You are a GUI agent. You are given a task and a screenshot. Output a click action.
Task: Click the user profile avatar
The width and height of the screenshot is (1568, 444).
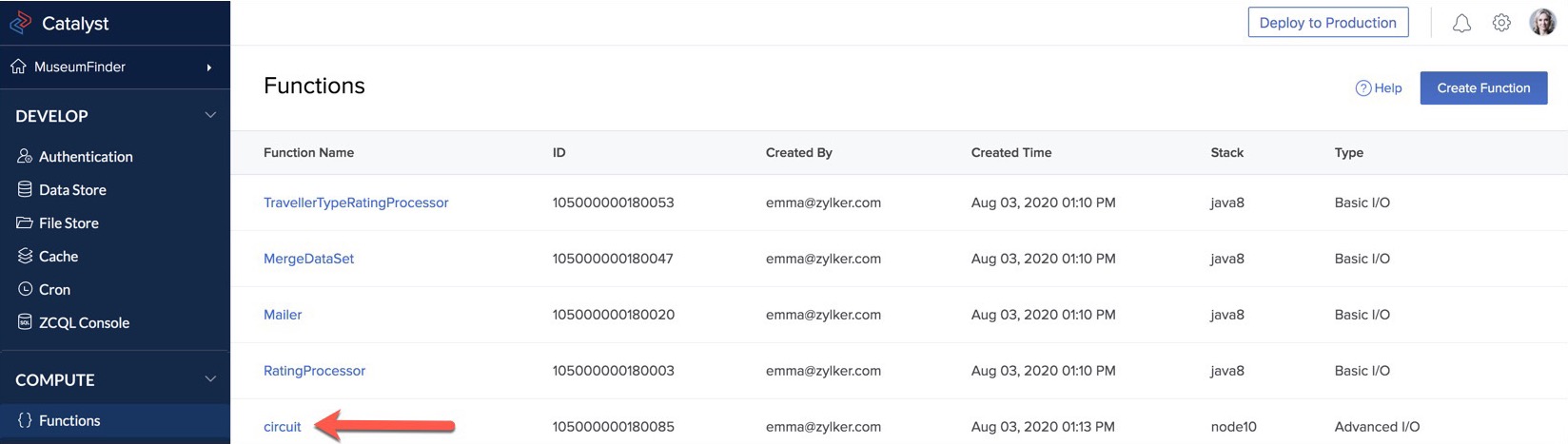click(x=1542, y=22)
